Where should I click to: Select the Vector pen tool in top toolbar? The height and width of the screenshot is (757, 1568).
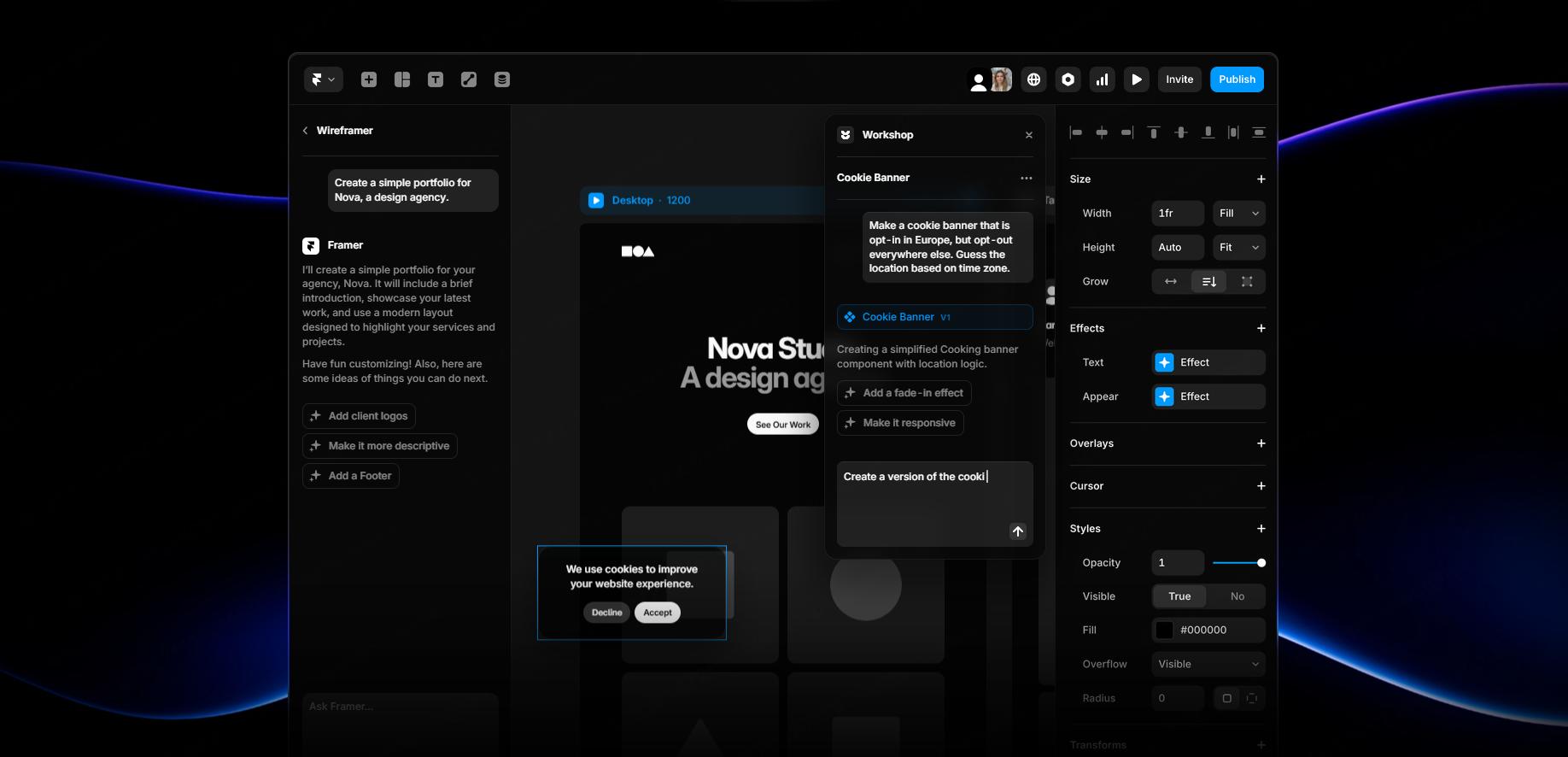[469, 79]
